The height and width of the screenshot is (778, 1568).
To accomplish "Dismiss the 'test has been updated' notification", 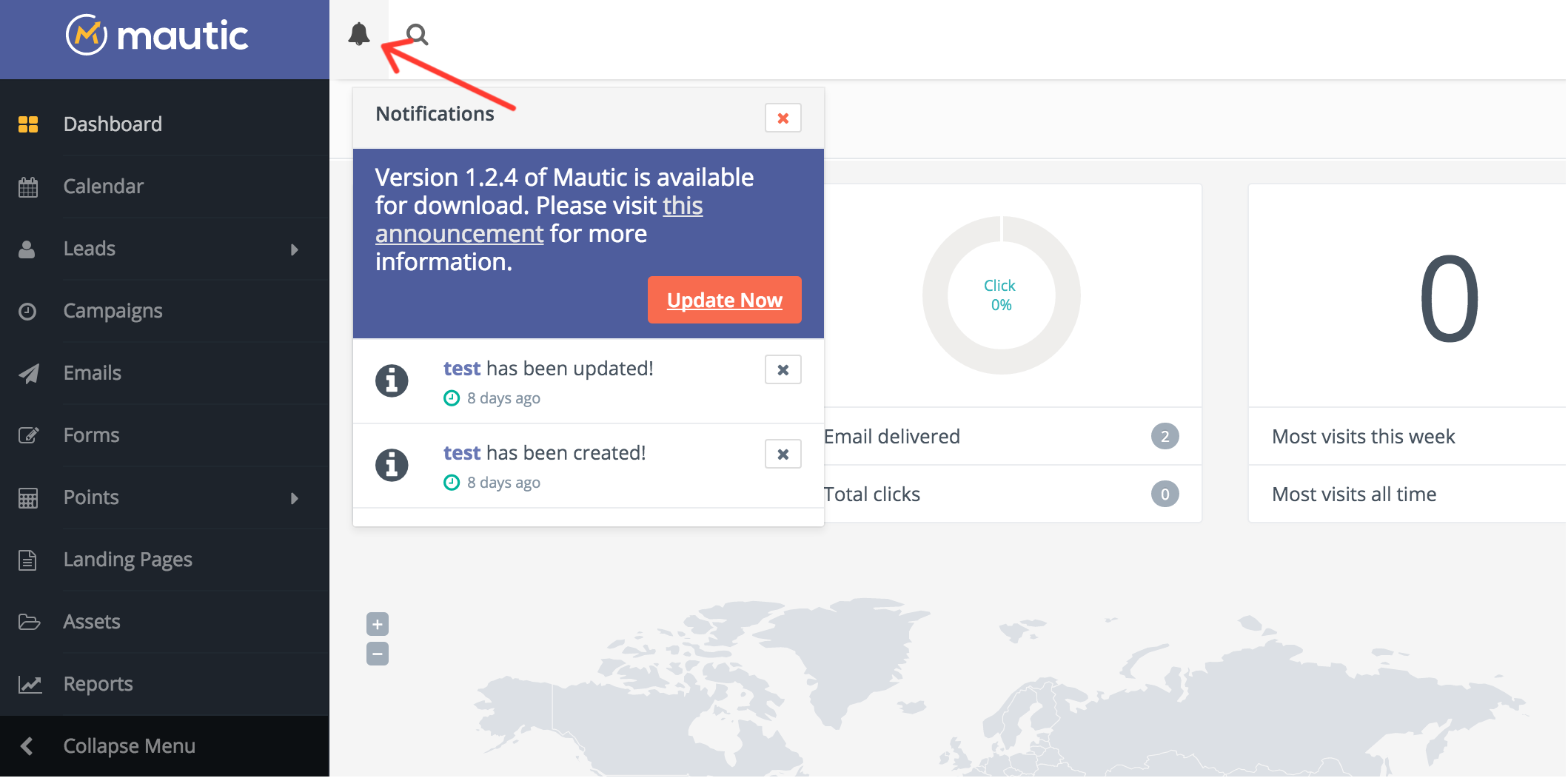I will pos(783,370).
